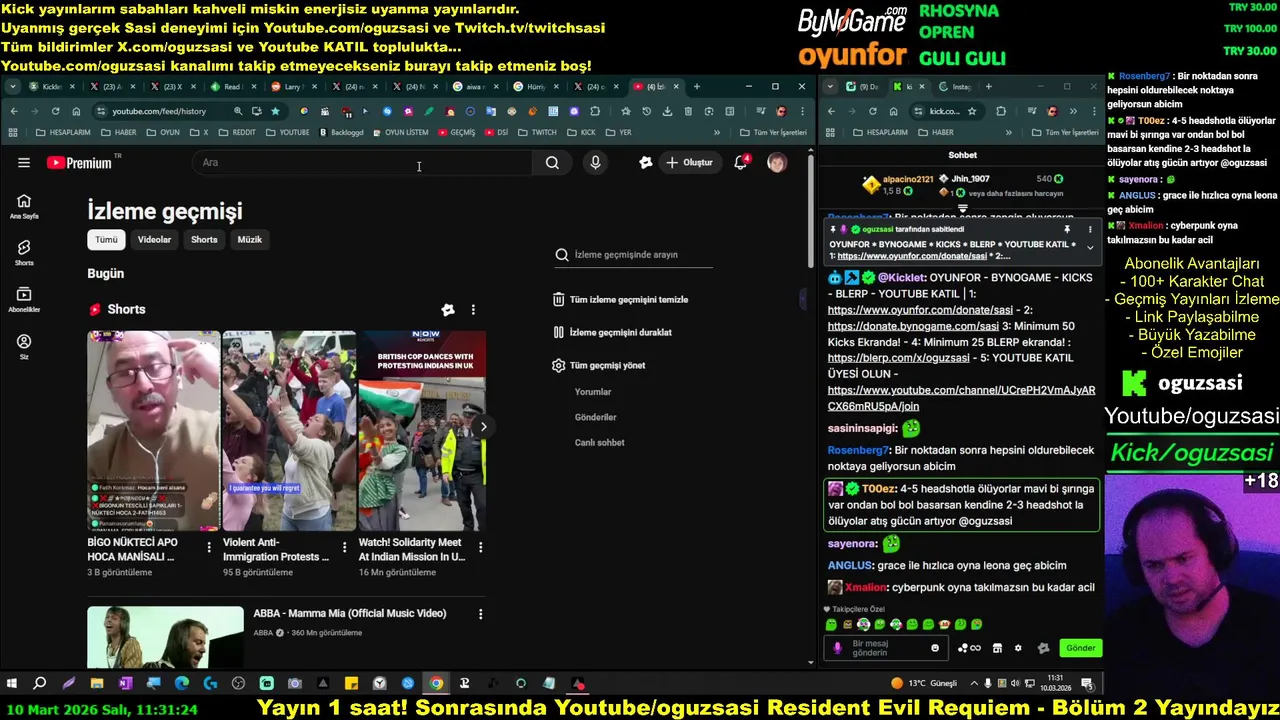Switch to the Hürriyet browser tab

535,87
